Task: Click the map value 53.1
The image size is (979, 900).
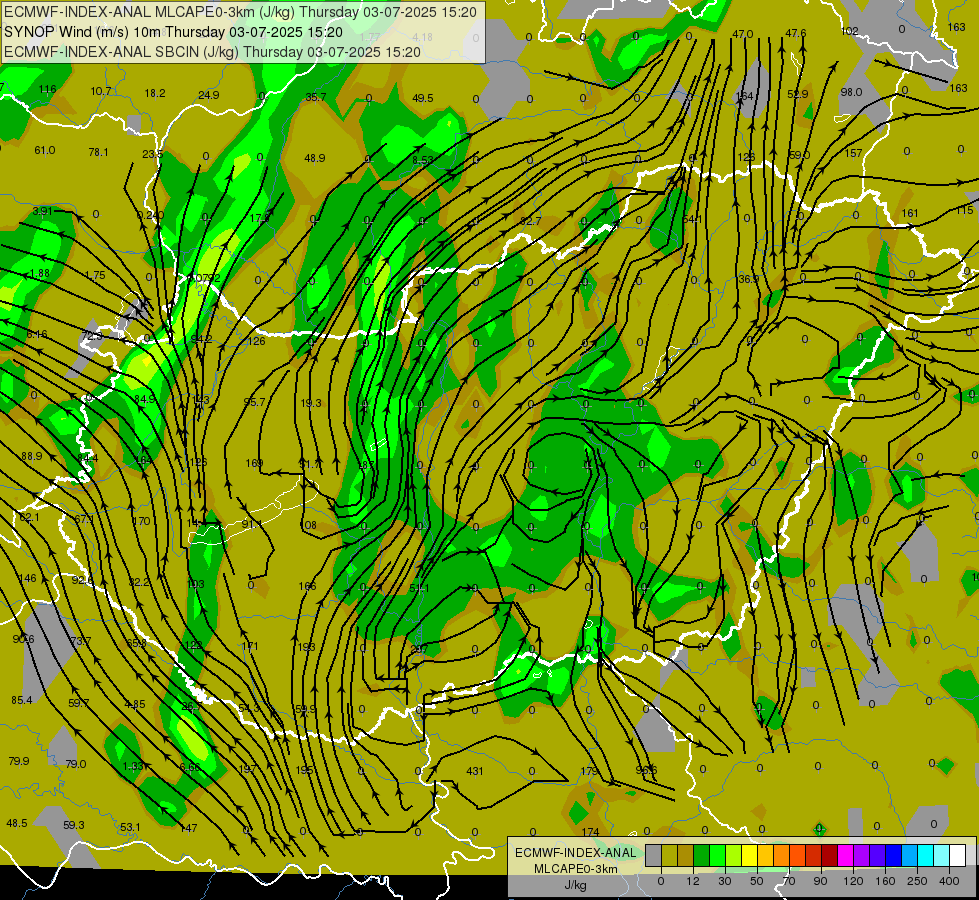Action: (x=130, y=827)
